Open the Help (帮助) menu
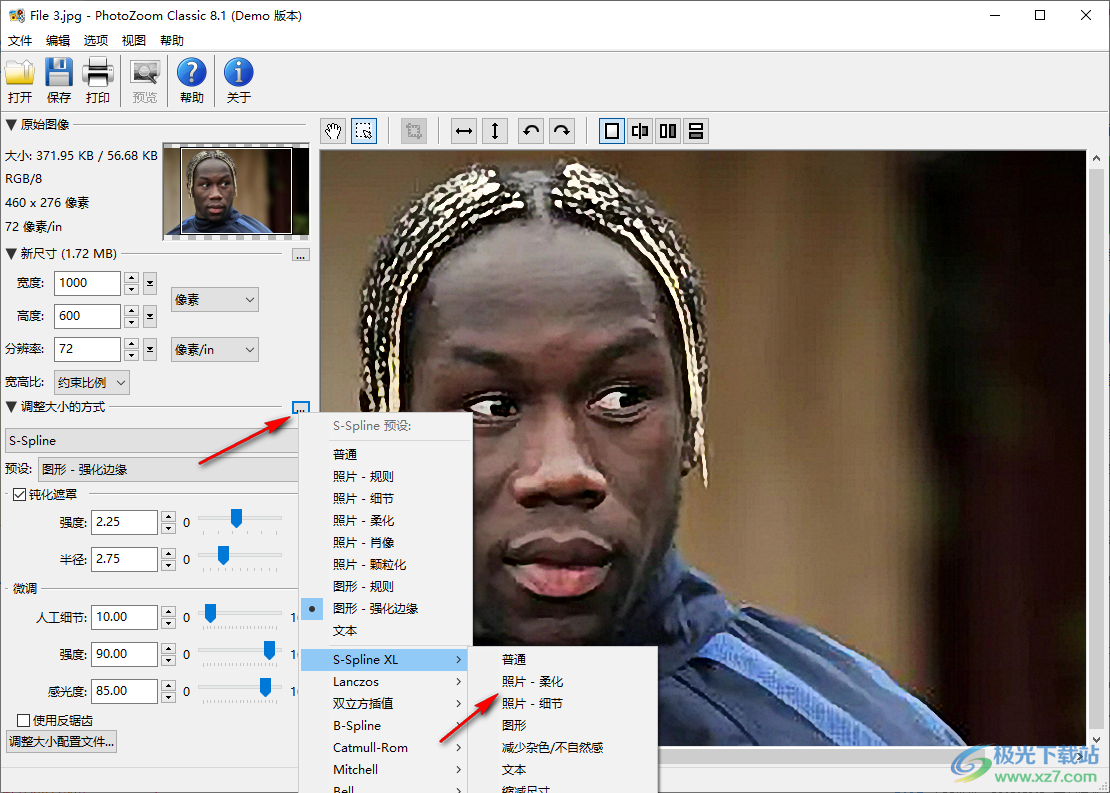This screenshot has width=1110, height=793. [172, 40]
